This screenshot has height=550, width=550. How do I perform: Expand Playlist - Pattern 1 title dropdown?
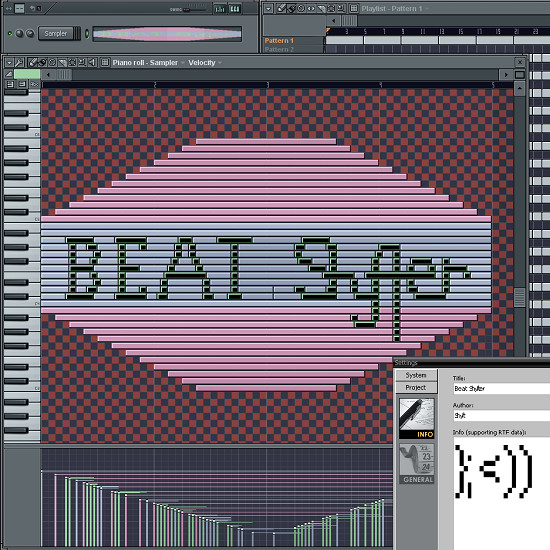(427, 9)
